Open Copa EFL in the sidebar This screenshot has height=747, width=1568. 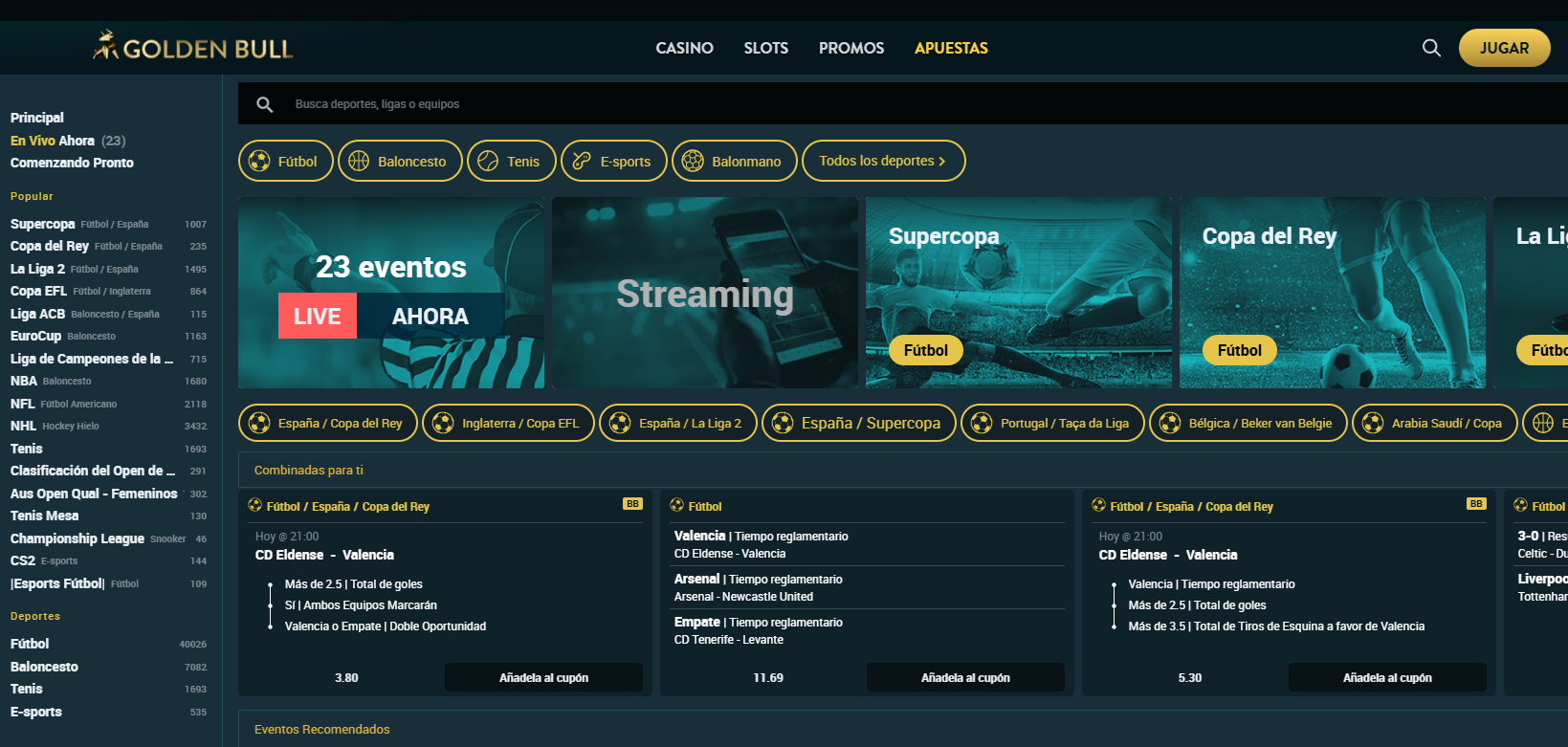point(108,291)
